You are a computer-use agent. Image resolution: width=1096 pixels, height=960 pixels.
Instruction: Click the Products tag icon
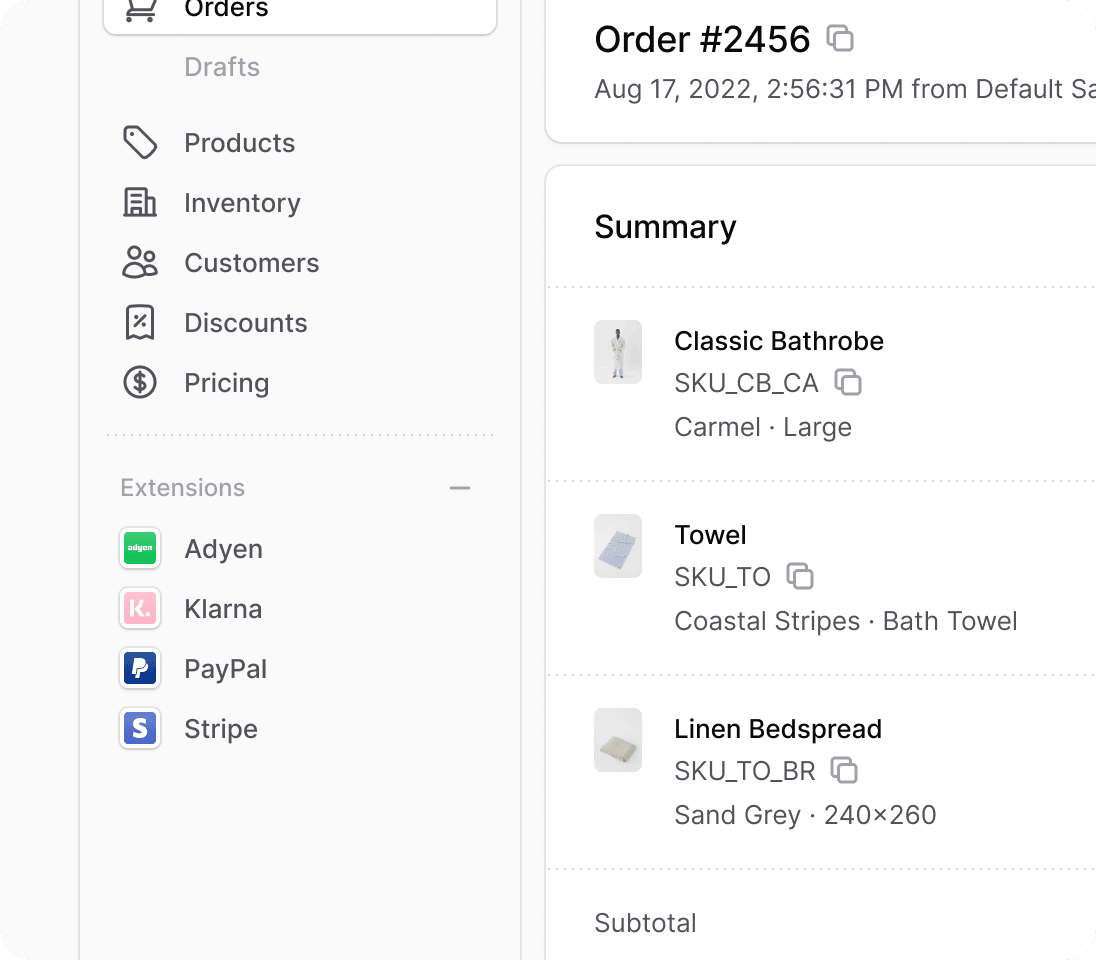[x=140, y=143]
